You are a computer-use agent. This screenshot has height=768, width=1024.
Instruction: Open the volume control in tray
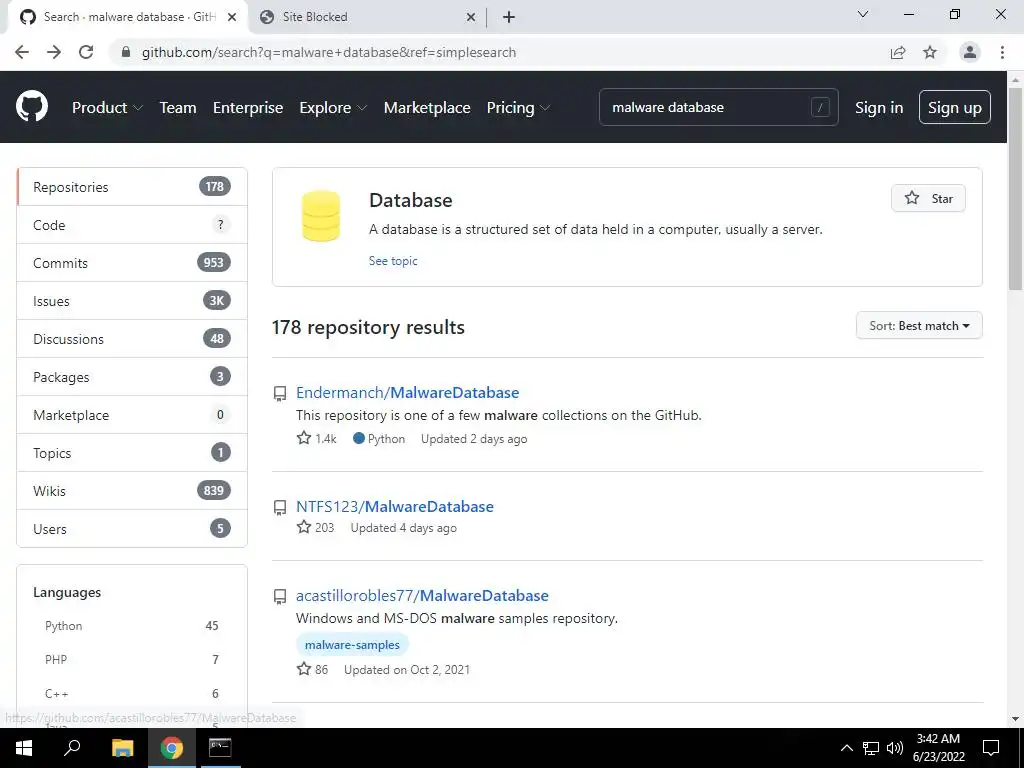tap(895, 748)
